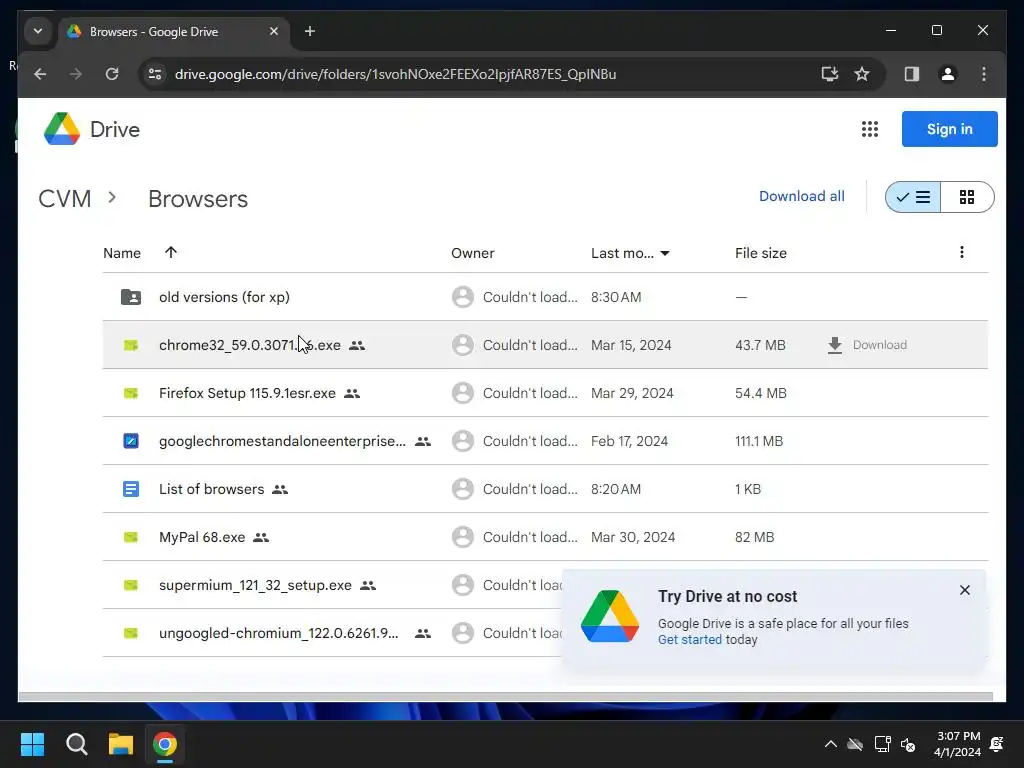Click Download all

801,196
